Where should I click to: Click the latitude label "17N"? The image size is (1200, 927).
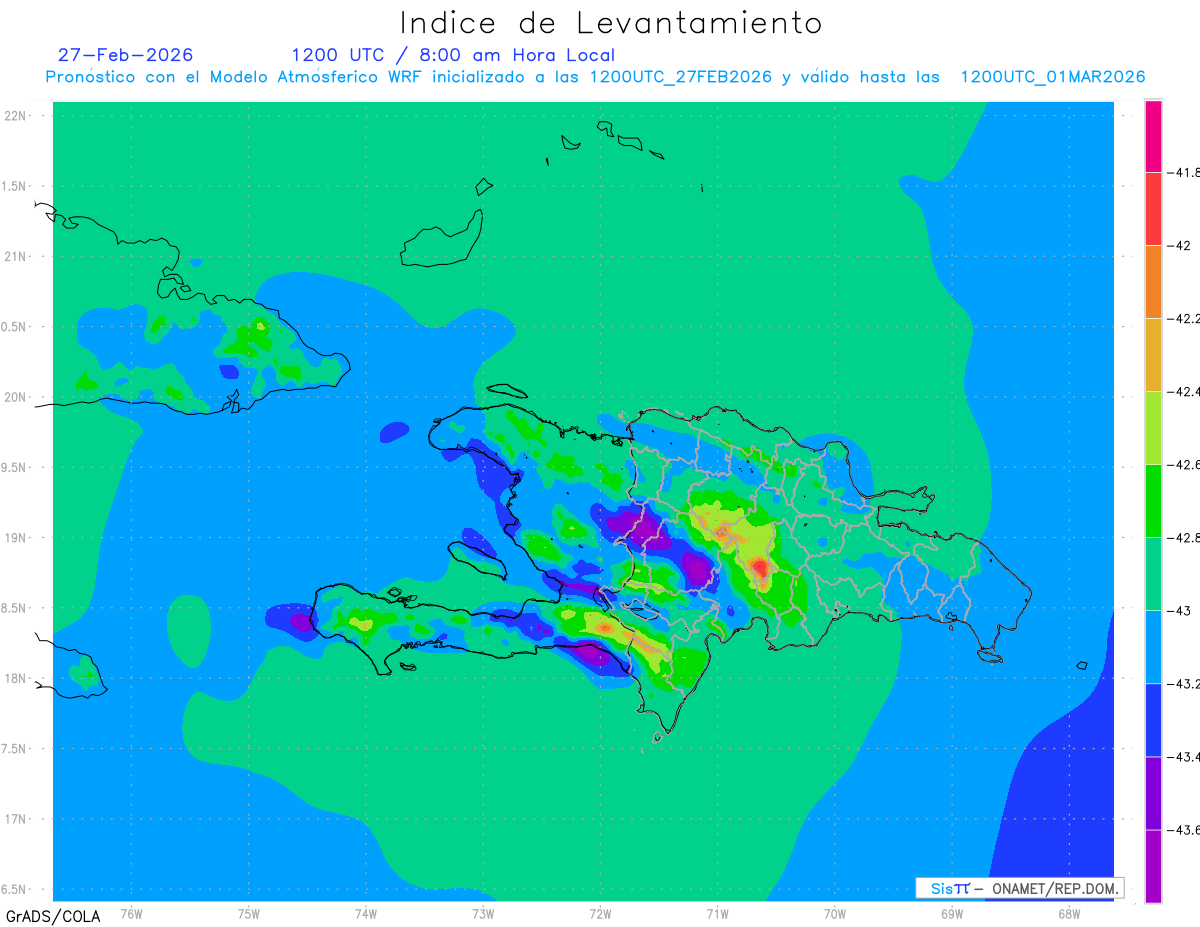click(x=14, y=820)
